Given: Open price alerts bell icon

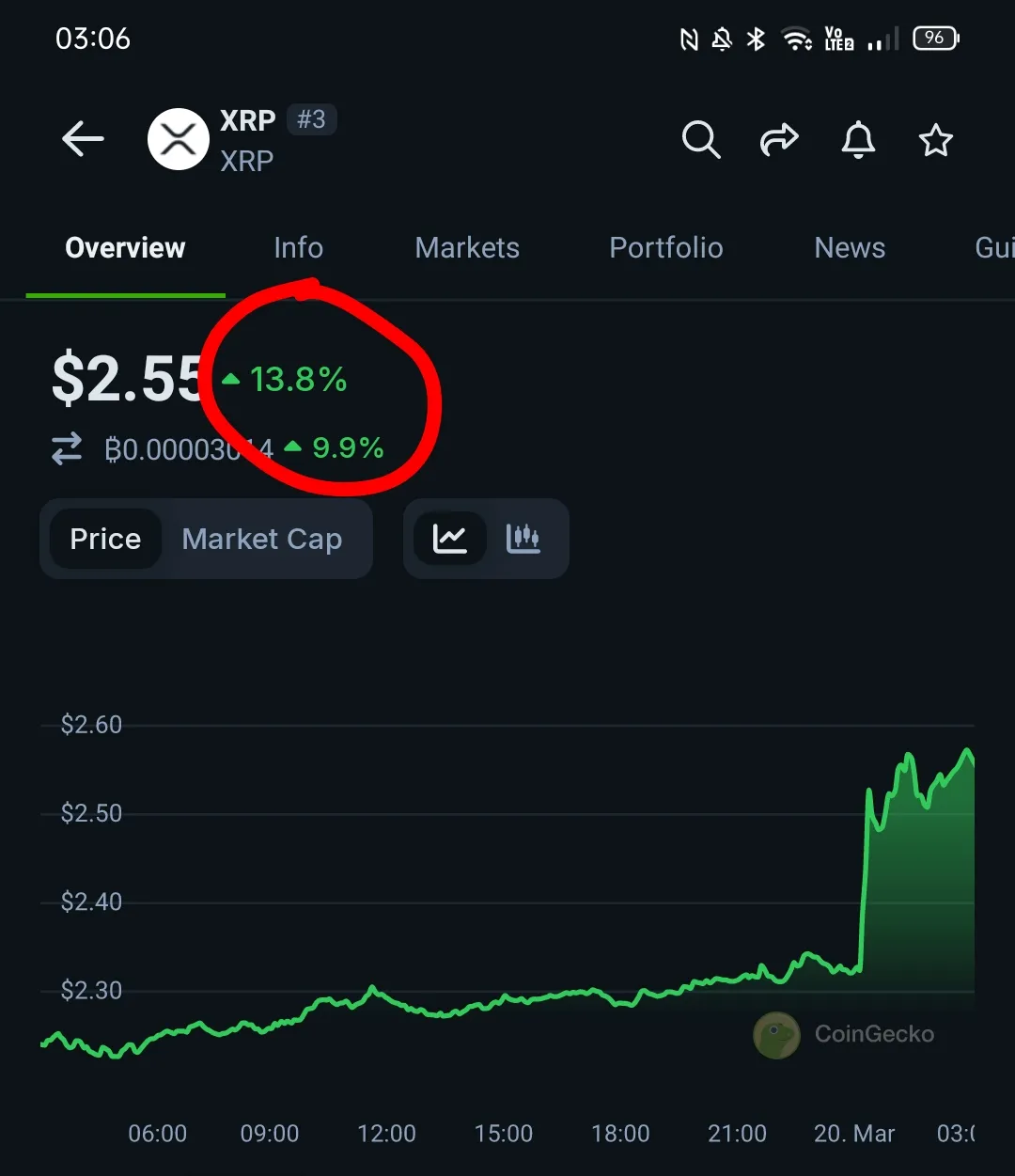Looking at the screenshot, I should point(858,140).
